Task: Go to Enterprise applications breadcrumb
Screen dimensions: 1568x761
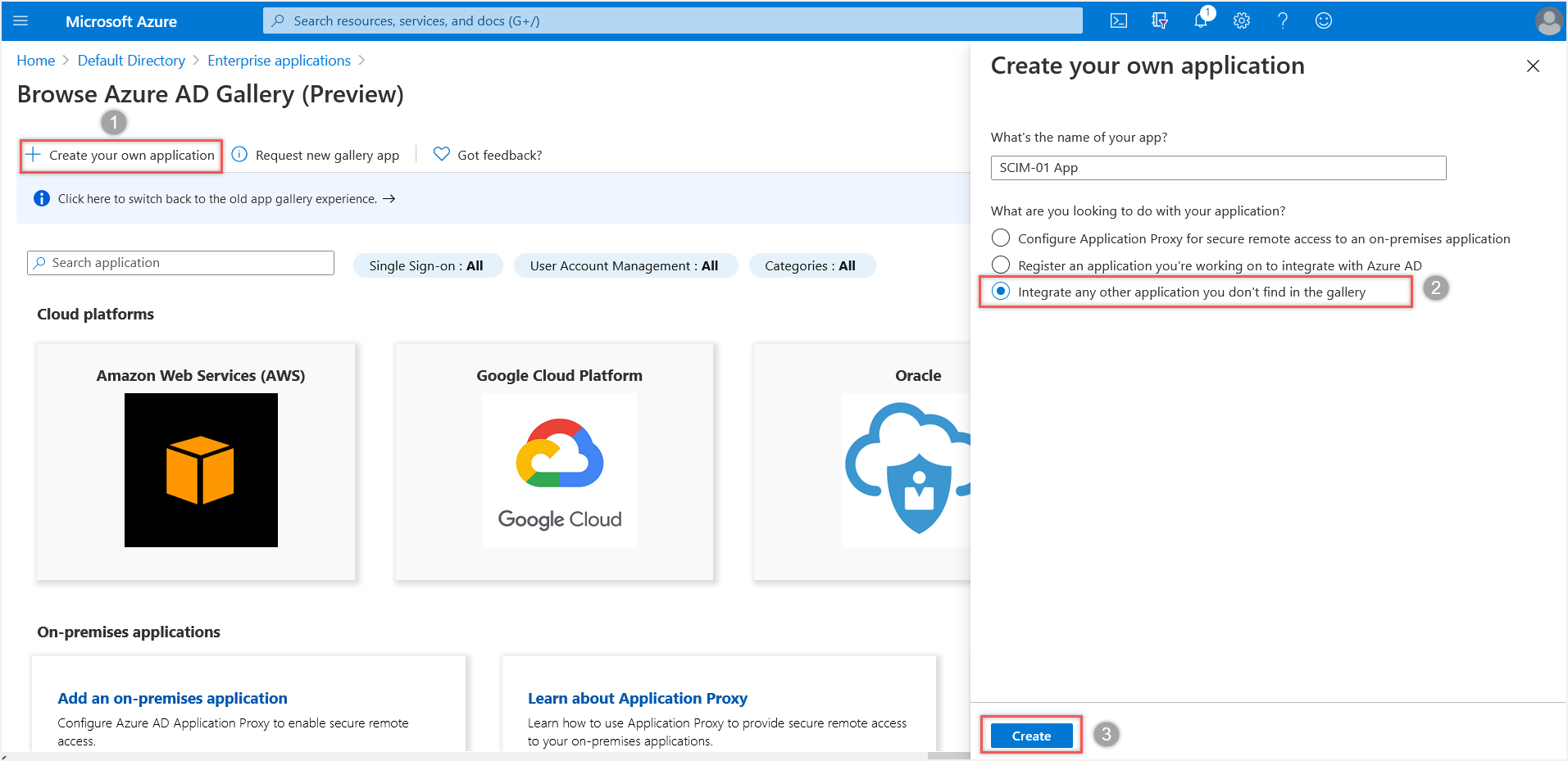Action: tap(279, 61)
